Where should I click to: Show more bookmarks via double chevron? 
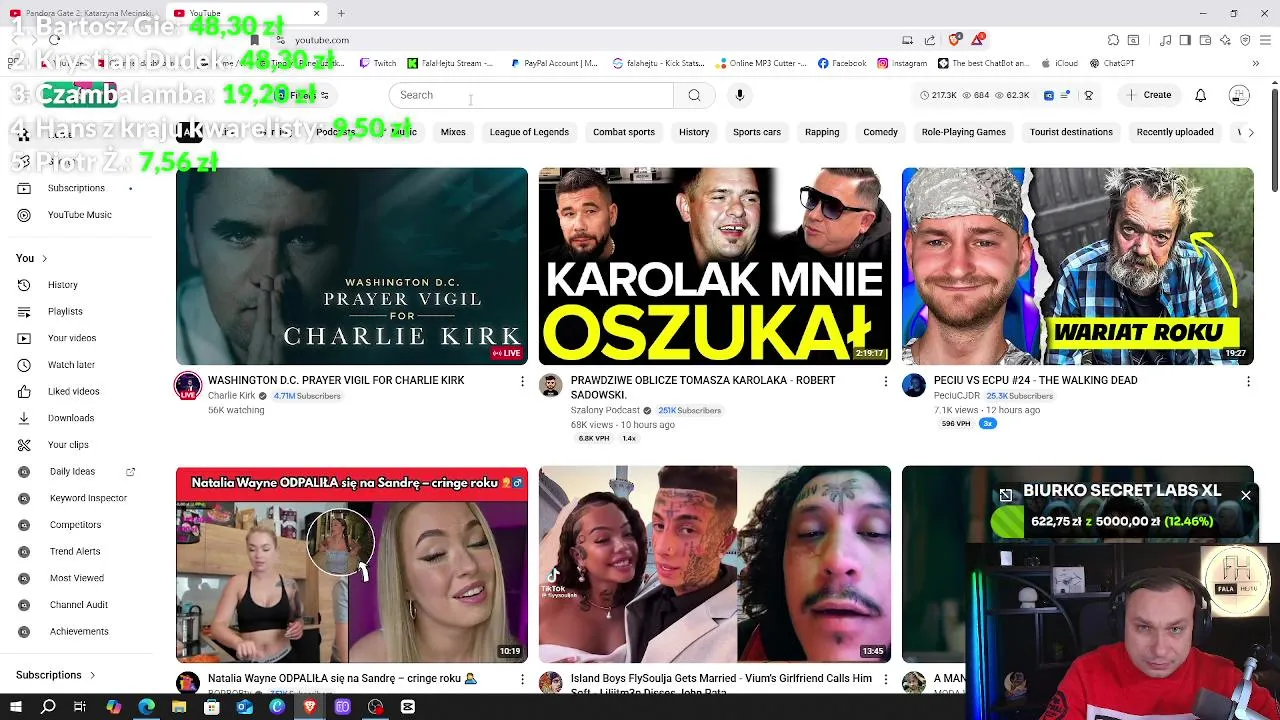(x=1255, y=63)
